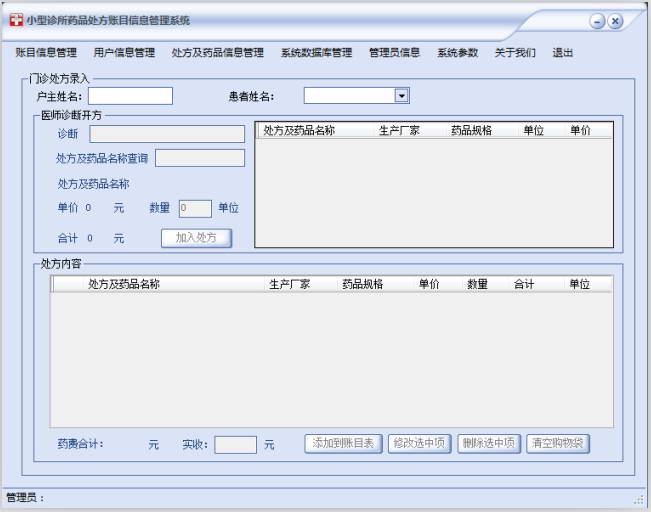Click 药品规格 header in 处方内容 table
The width and height of the screenshot is (651, 512).
click(x=362, y=284)
